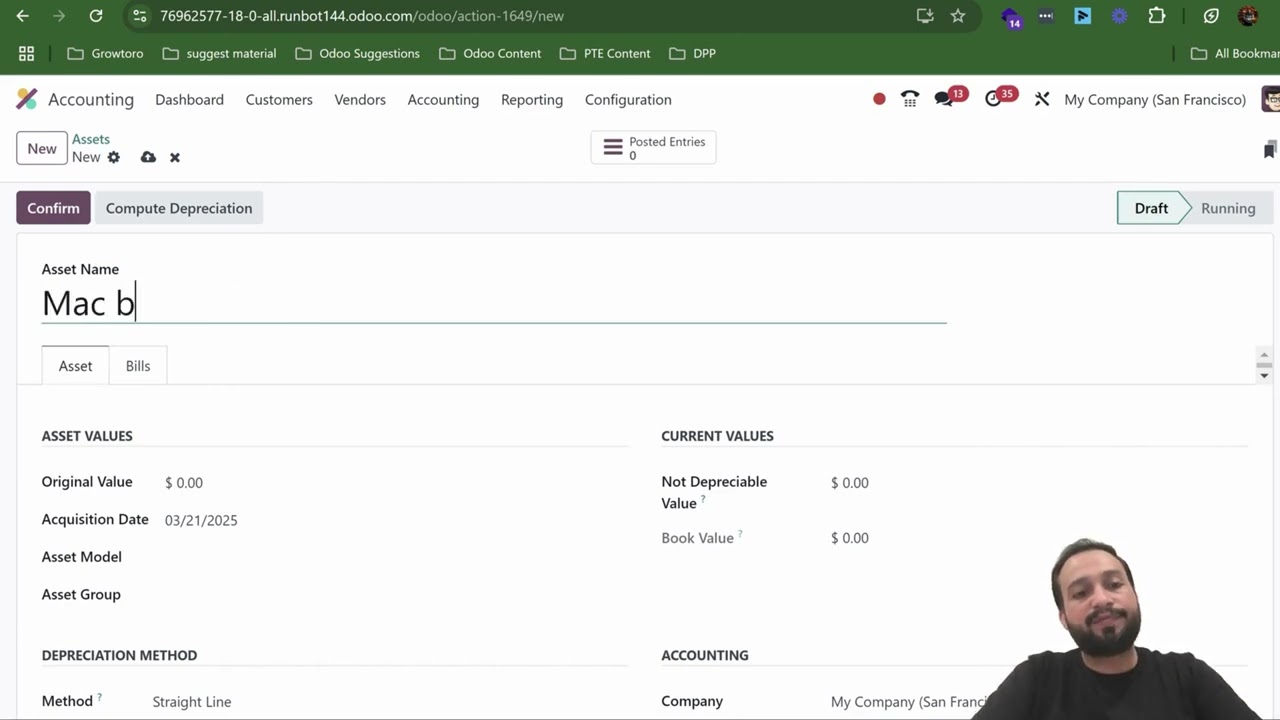Screen dimensions: 1280x720
Task: Open the Configuration menu
Action: point(628,100)
